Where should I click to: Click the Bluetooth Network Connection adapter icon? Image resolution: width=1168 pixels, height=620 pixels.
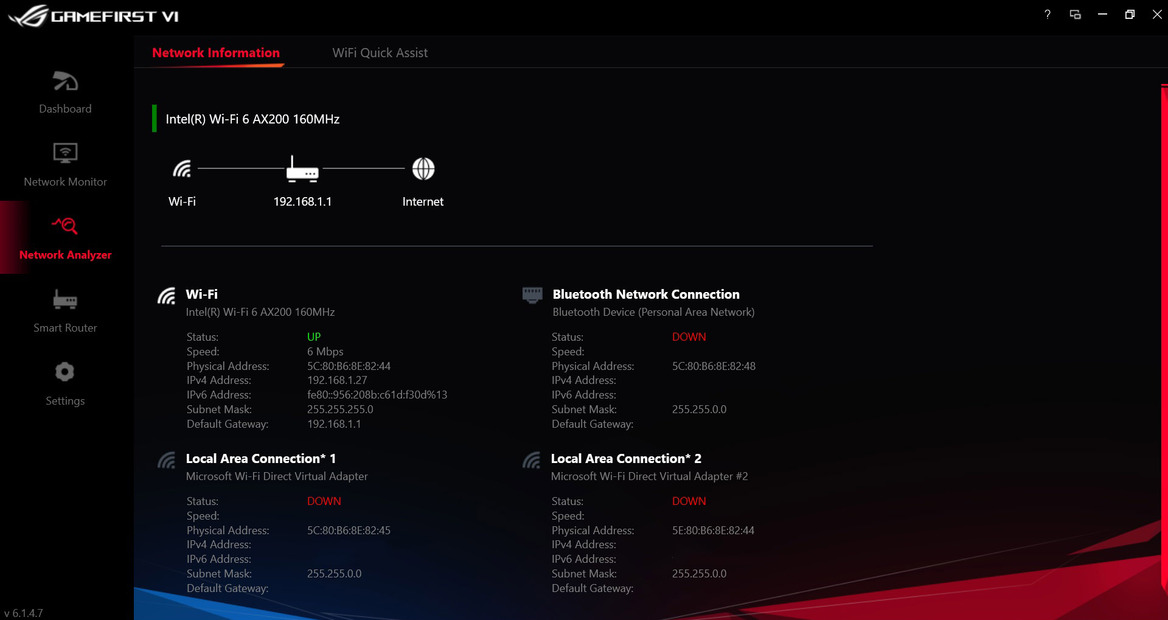[532, 295]
